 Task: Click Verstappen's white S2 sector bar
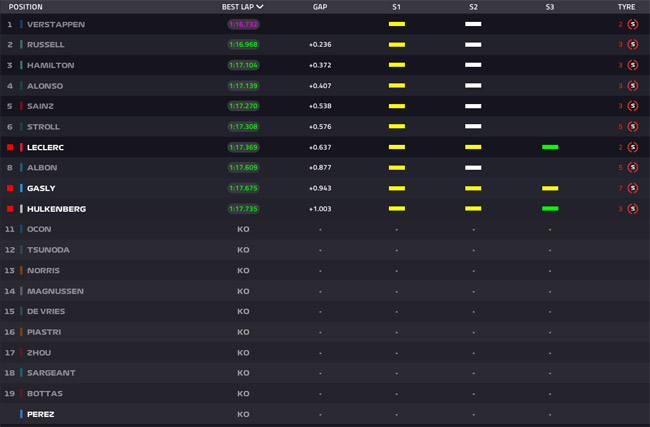[473, 24]
